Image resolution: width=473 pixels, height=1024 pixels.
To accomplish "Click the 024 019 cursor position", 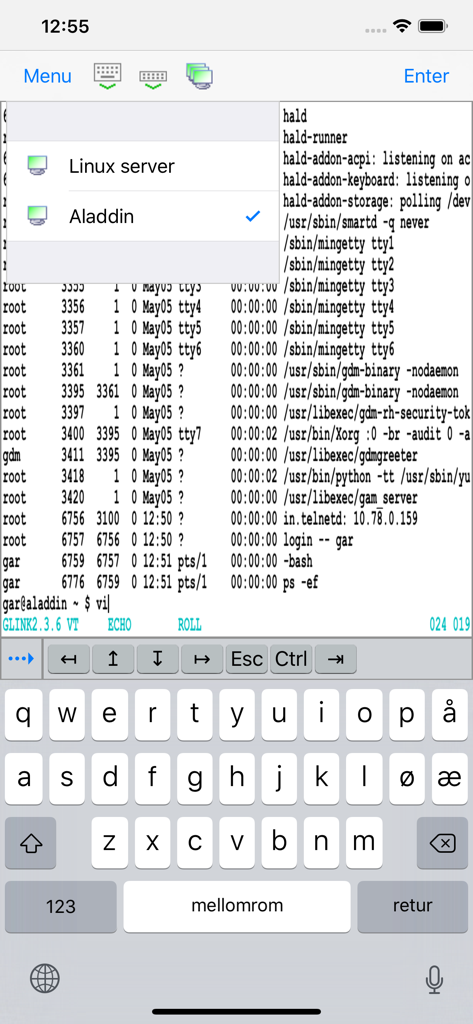I will click(449, 625).
